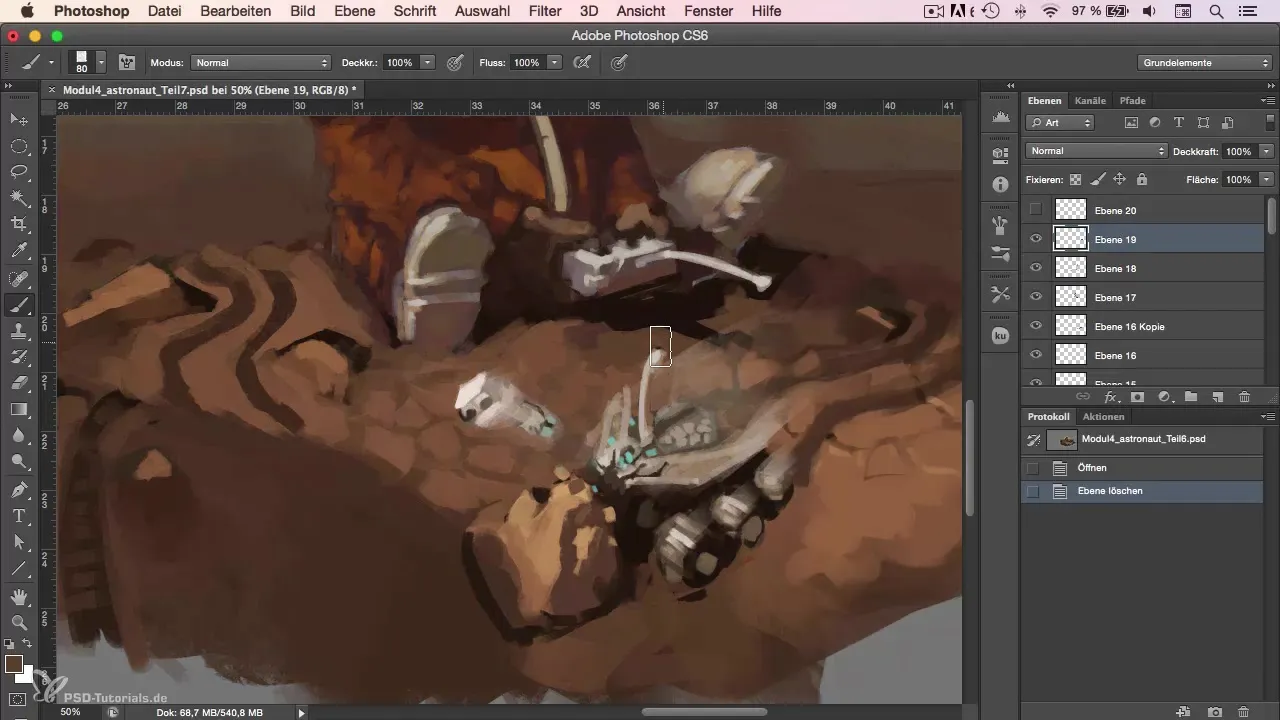Select the Gradient tool

click(x=19, y=409)
